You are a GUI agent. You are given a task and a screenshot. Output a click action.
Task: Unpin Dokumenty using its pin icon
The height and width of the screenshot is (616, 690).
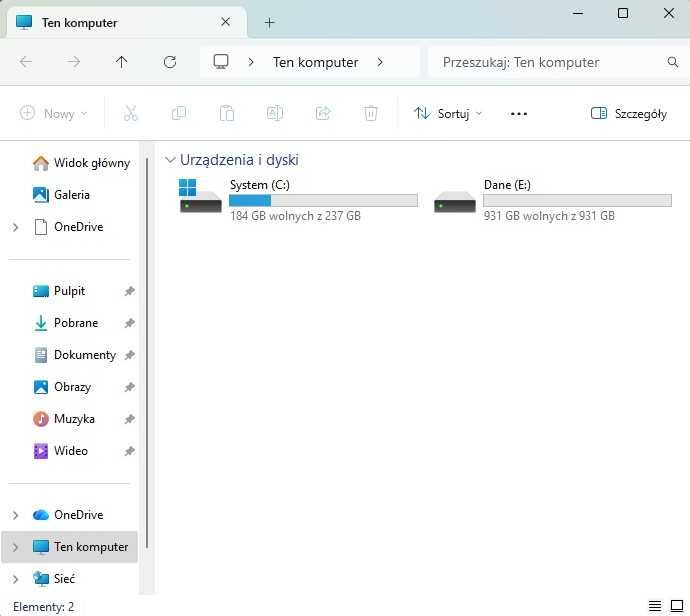[129, 355]
